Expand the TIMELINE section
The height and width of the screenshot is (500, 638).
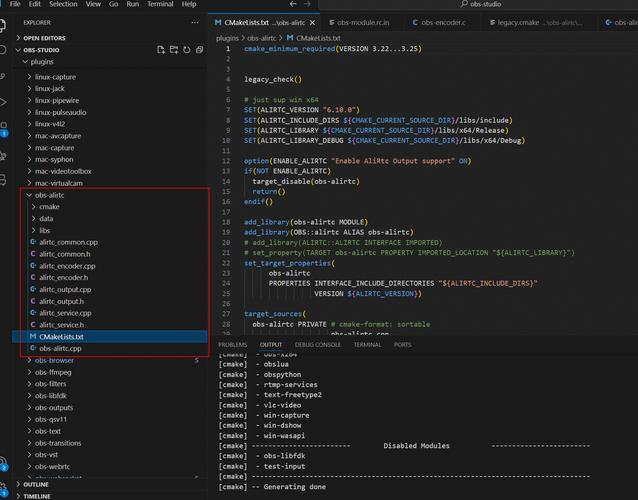(110, 496)
